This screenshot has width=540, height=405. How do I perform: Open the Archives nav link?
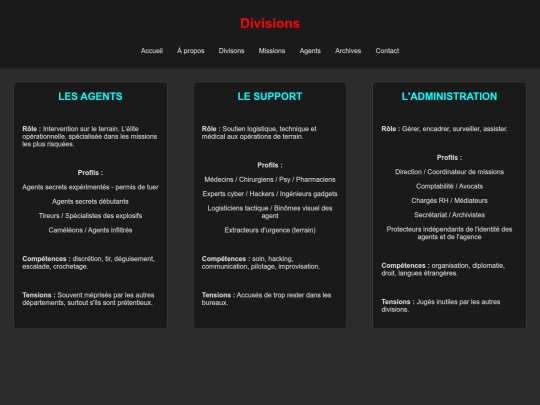click(348, 51)
